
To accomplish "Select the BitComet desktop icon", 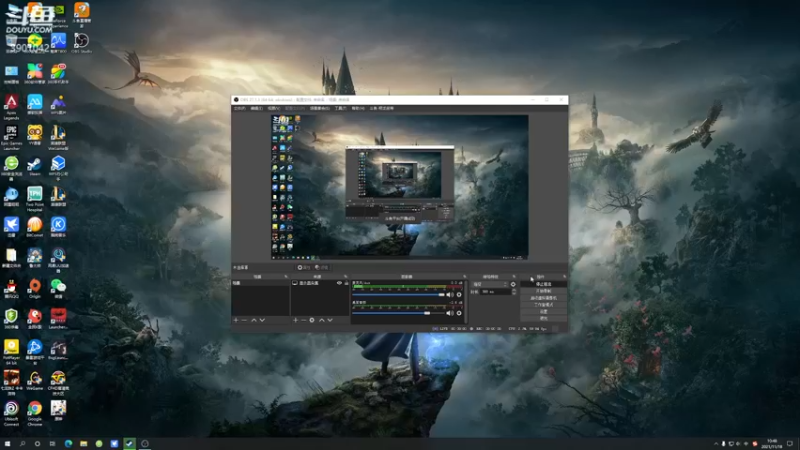I will click(35, 227).
